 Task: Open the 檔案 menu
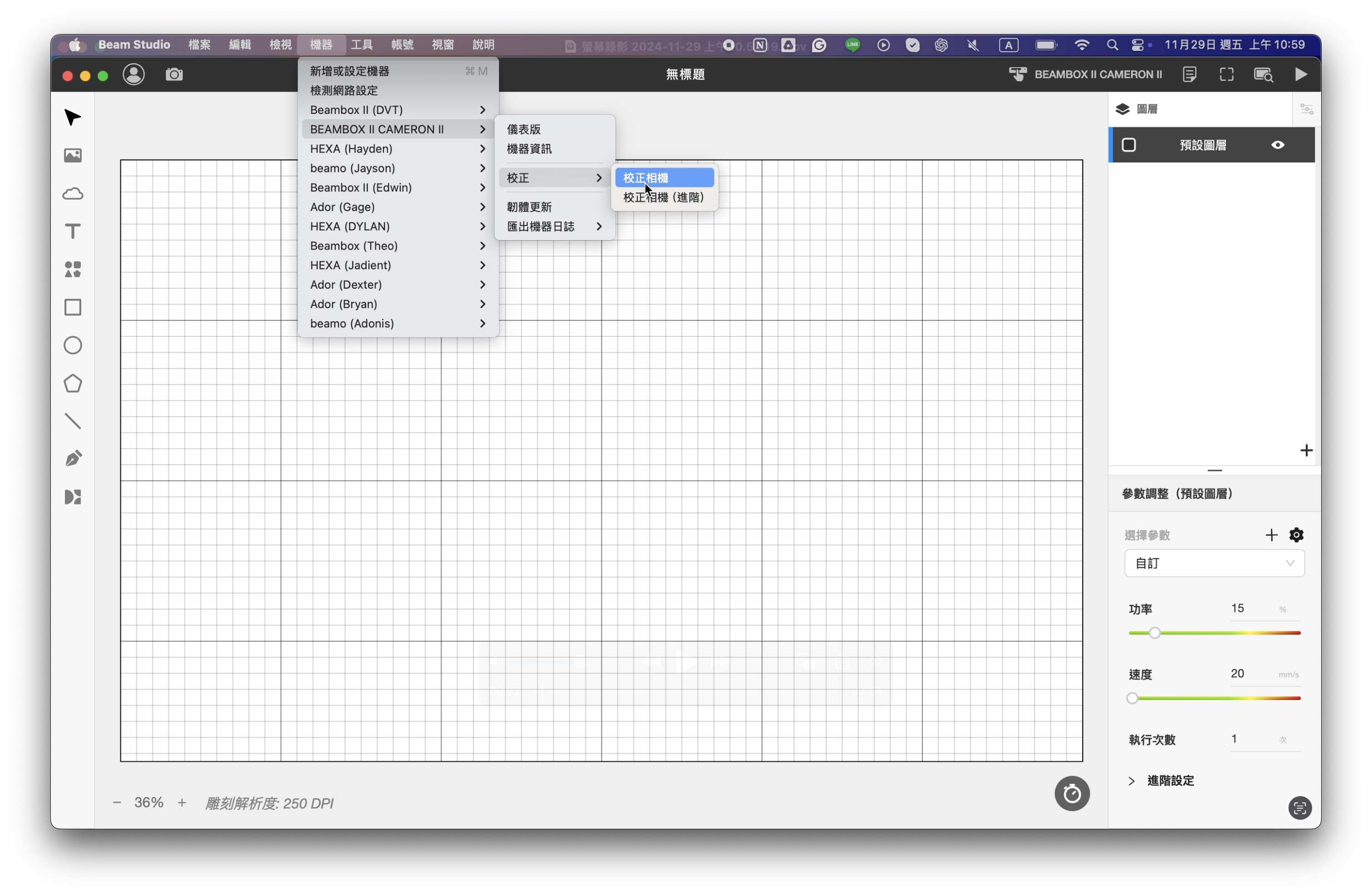point(200,44)
